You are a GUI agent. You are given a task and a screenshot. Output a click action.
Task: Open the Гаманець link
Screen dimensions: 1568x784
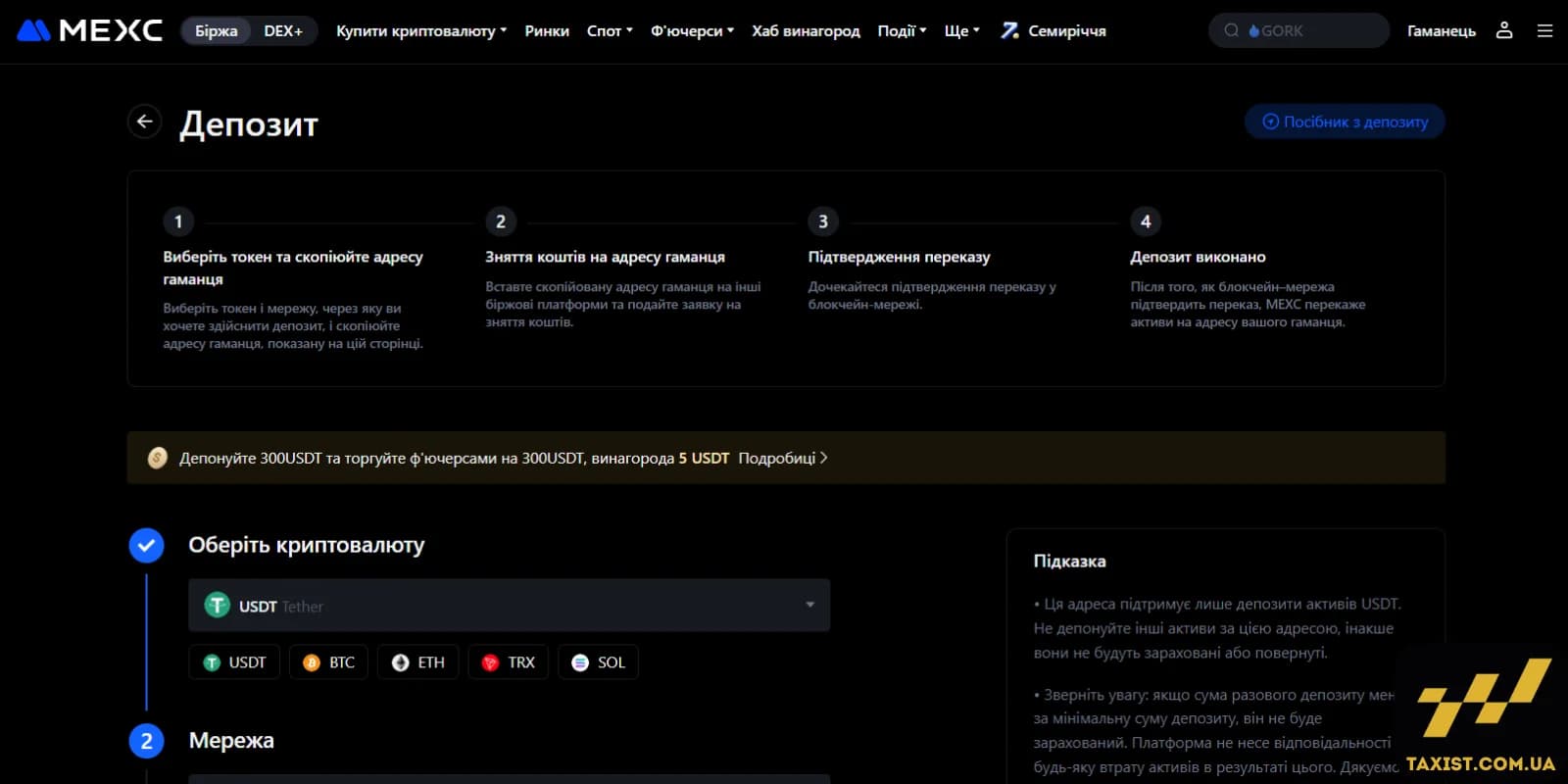[x=1442, y=31]
